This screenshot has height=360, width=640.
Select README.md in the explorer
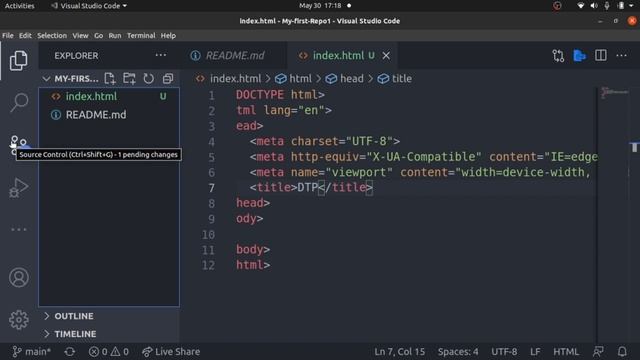coord(109,115)
